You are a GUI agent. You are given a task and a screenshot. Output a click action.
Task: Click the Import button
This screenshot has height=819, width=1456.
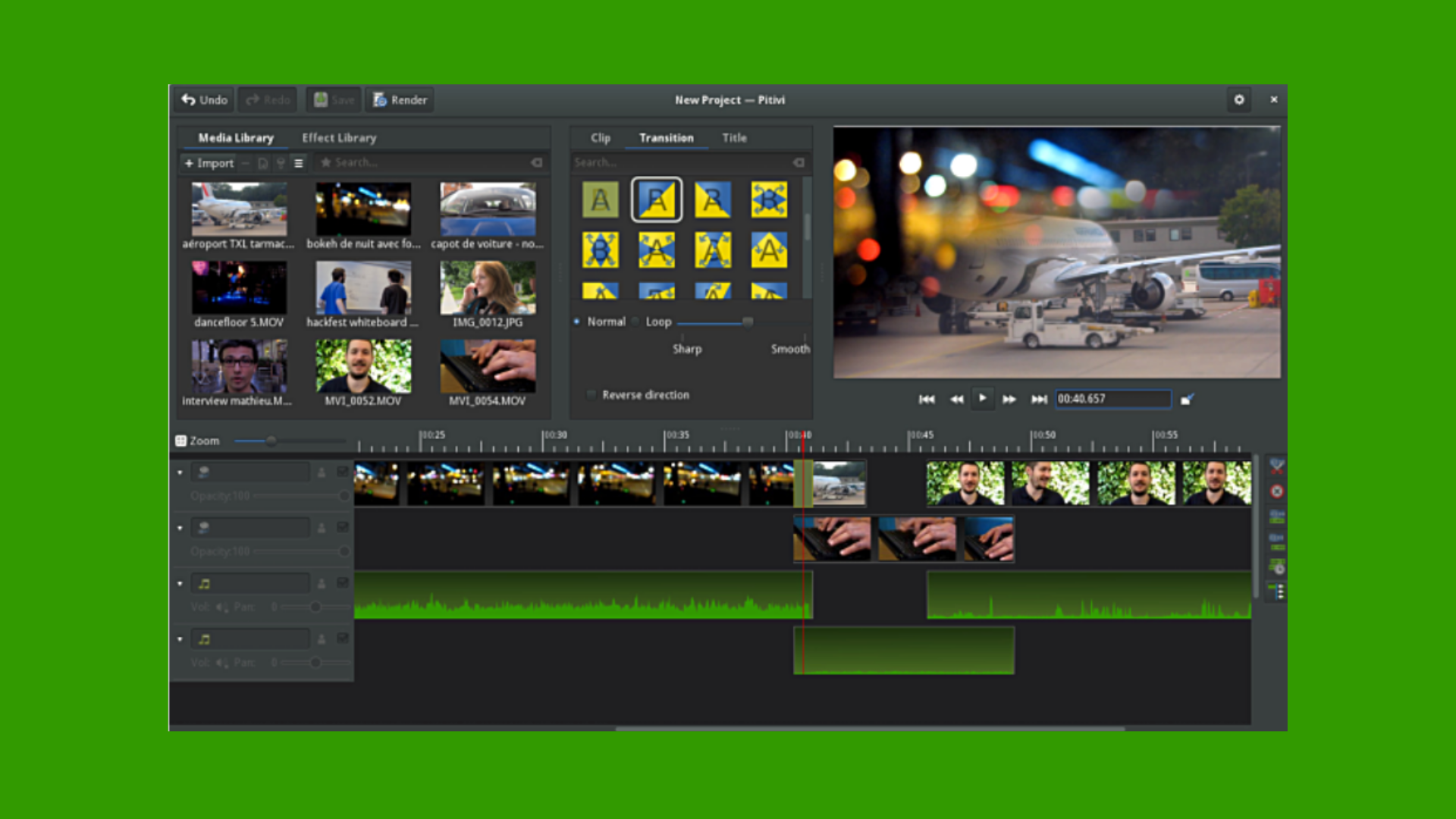(x=209, y=163)
